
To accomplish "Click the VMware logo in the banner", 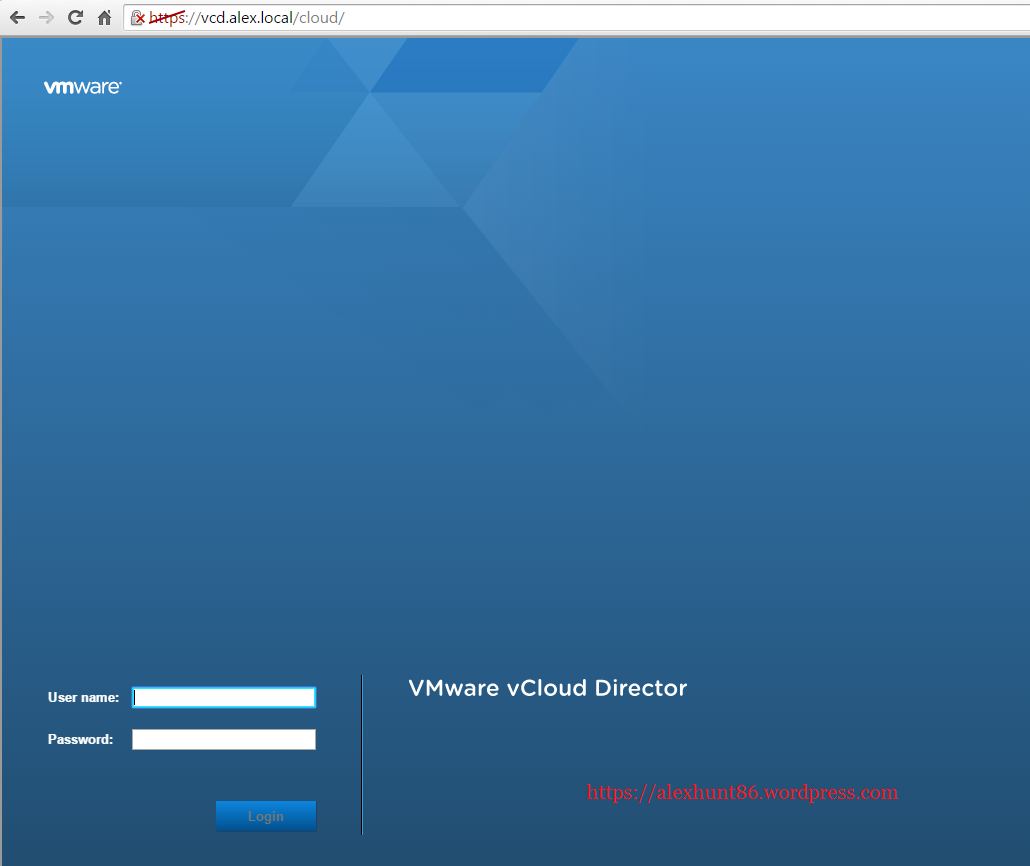I will (x=82, y=86).
